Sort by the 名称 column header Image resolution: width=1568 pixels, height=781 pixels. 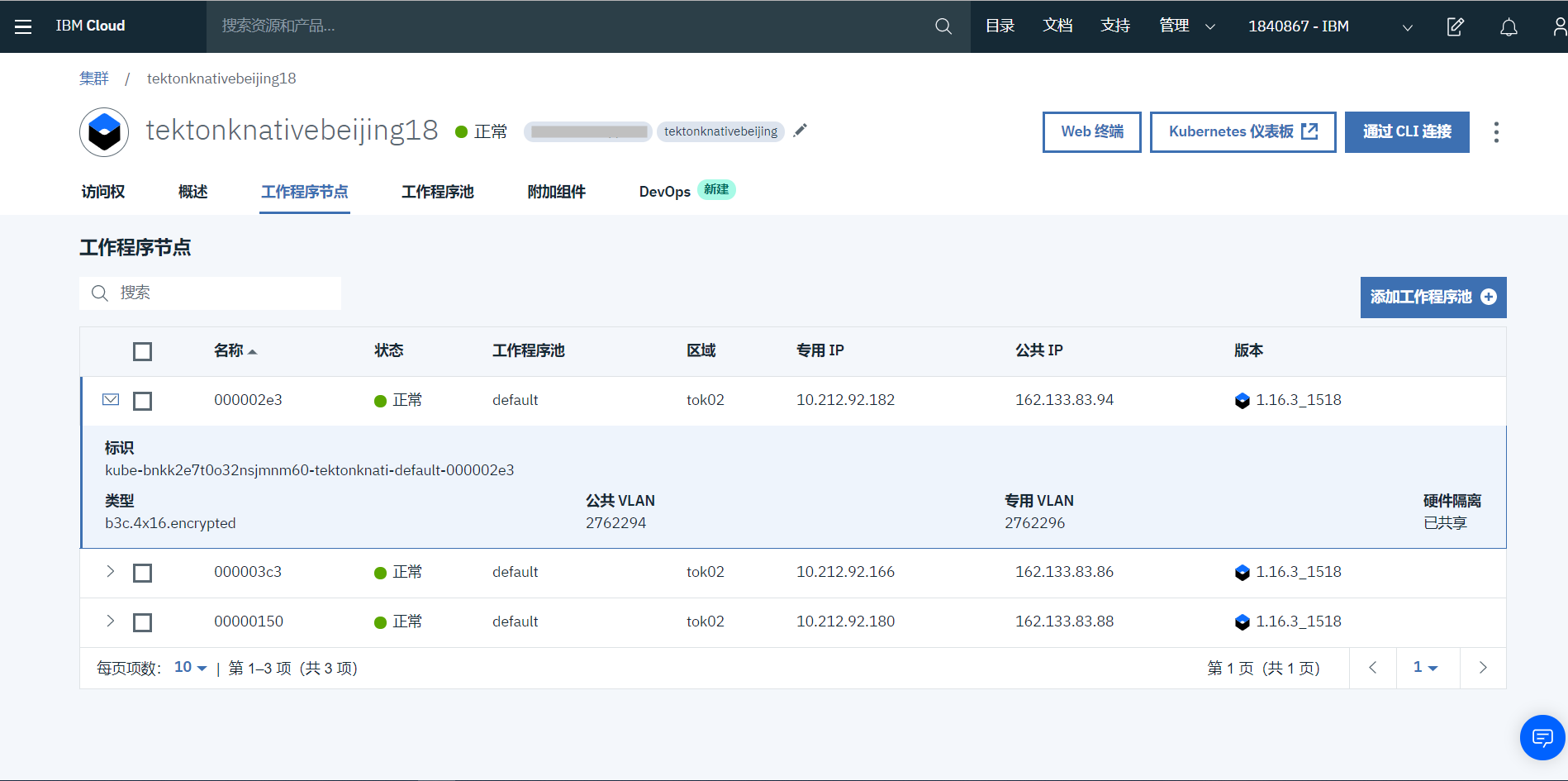235,351
